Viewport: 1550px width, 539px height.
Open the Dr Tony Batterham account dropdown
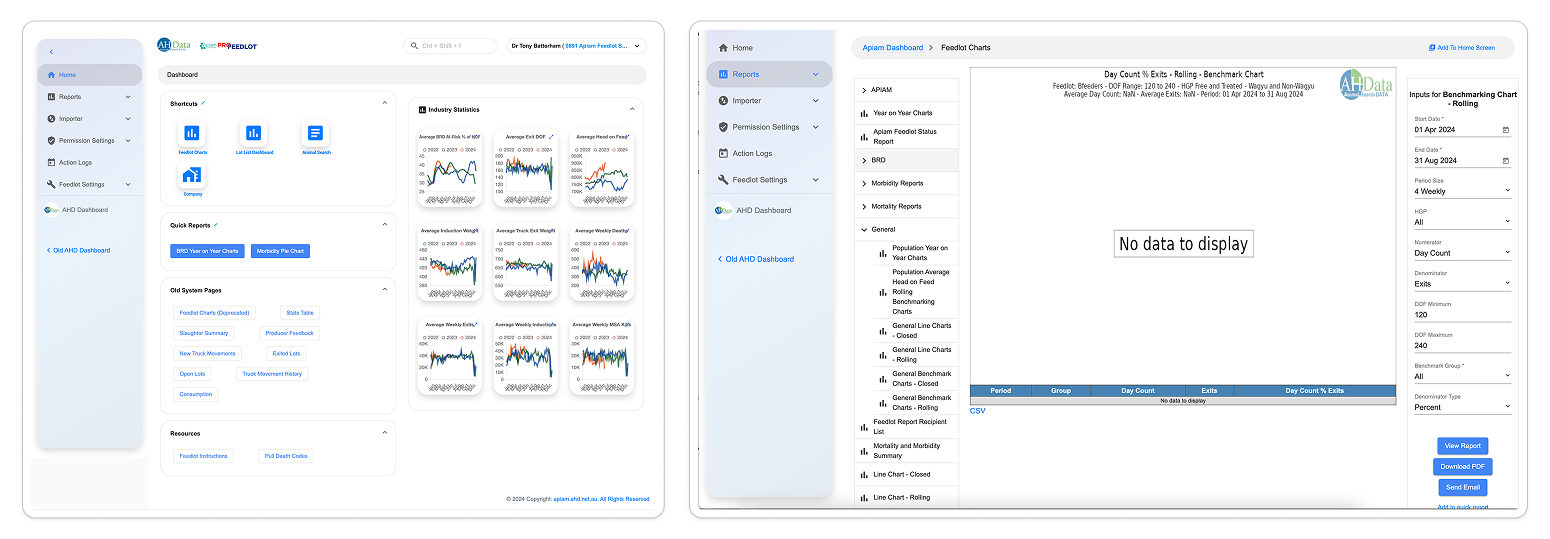click(576, 46)
